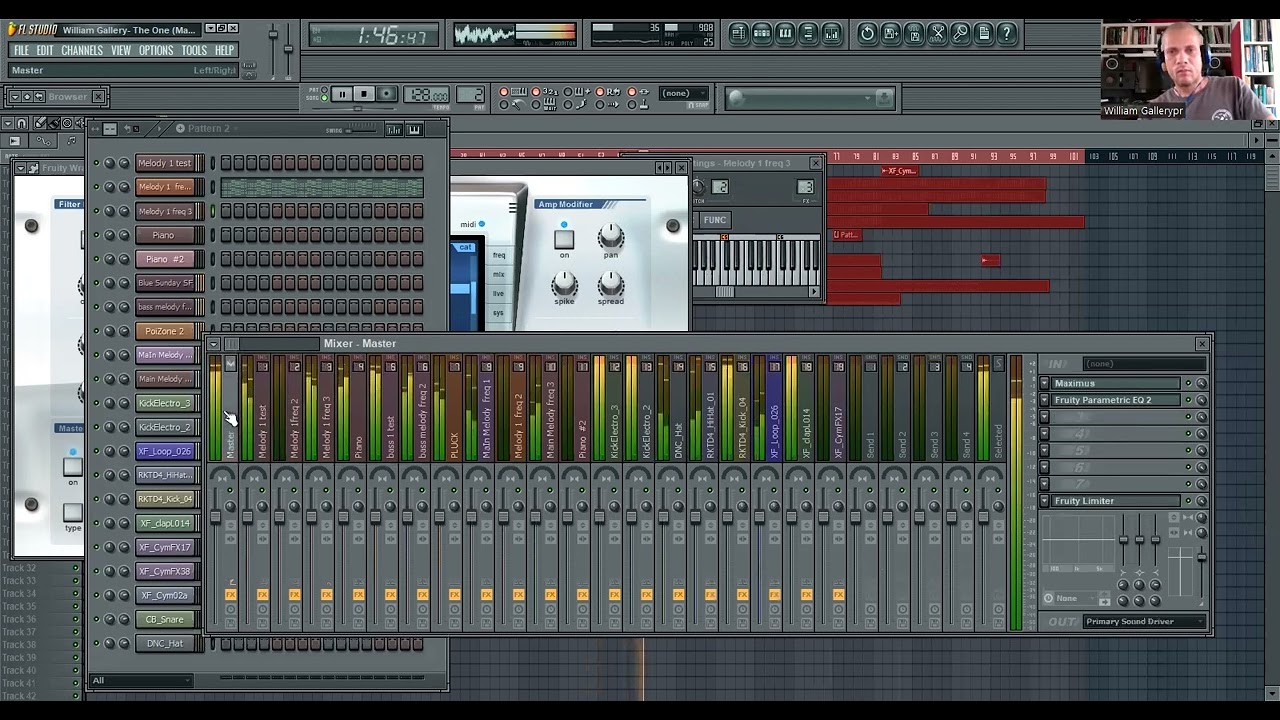
Task: Click the help question mark icon
Action: point(1007,33)
